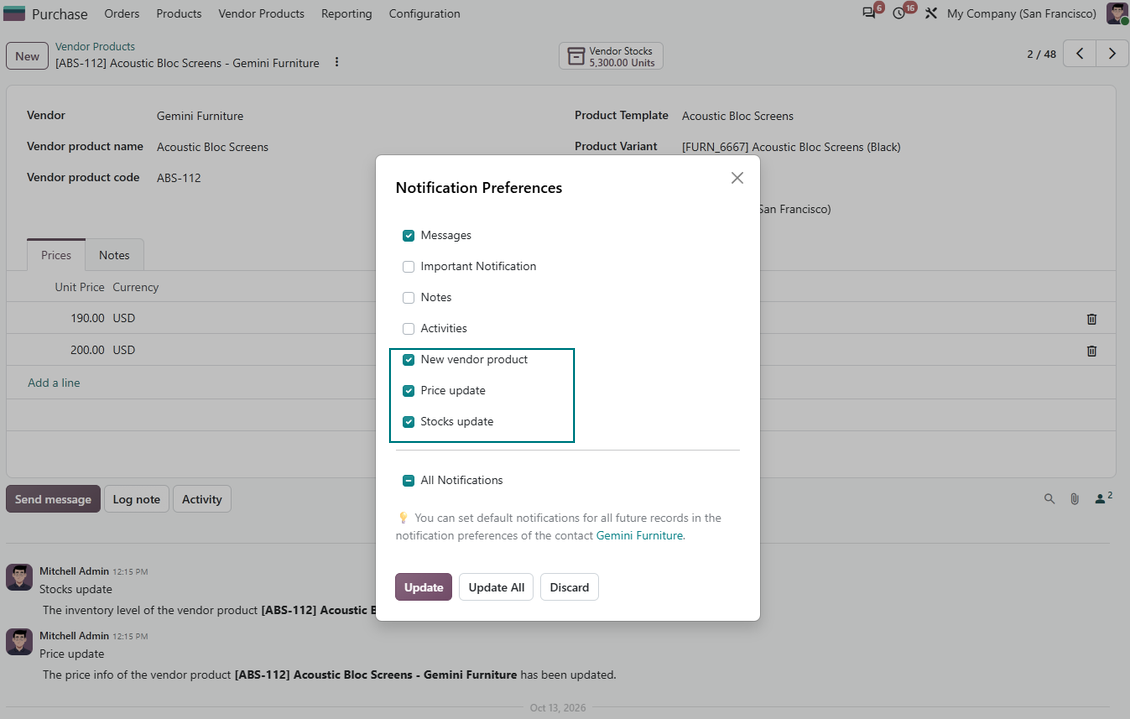The image size is (1130, 719).
Task: Click the Activity button
Action: [x=202, y=499]
